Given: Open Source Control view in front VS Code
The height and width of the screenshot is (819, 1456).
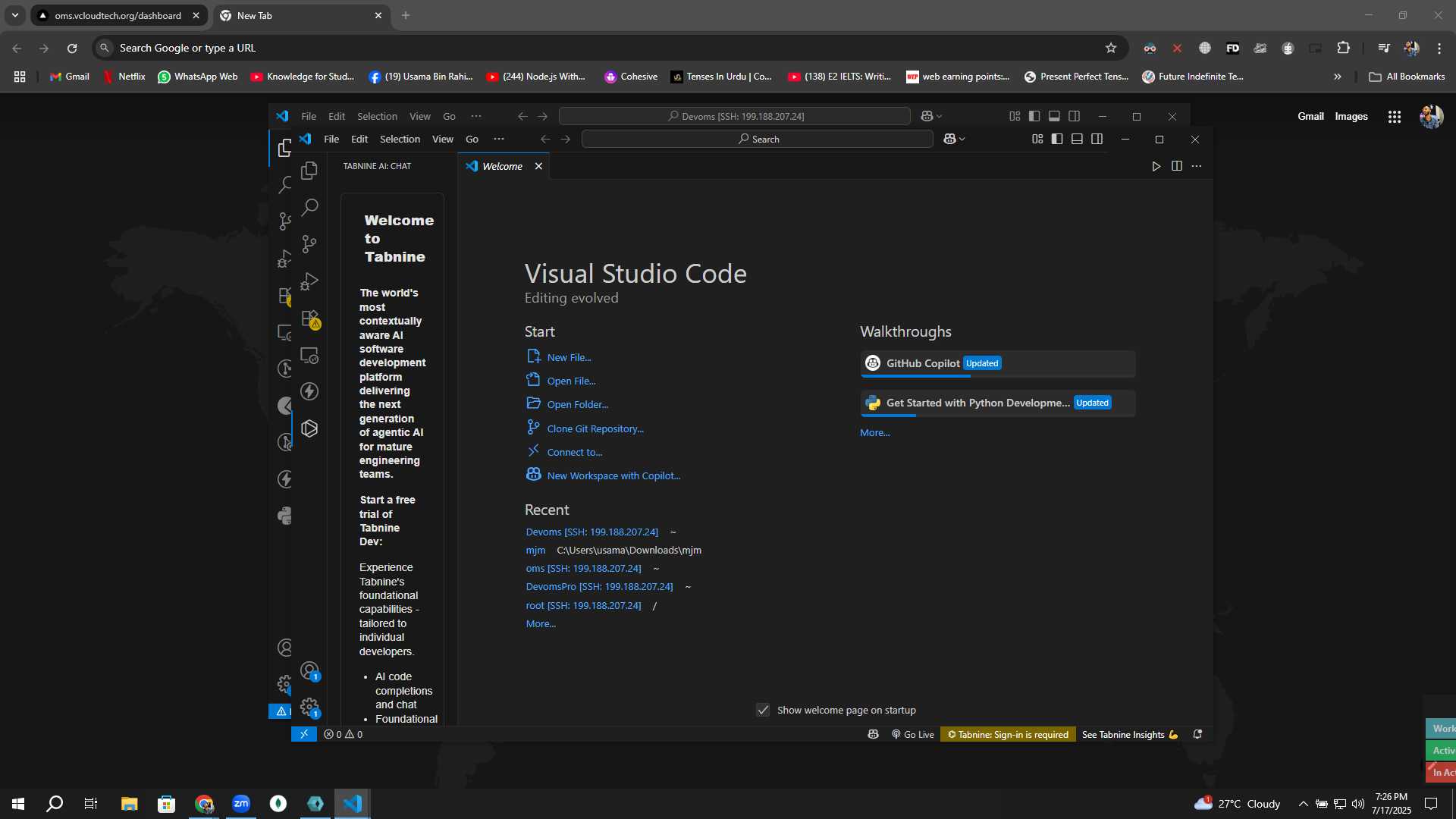Looking at the screenshot, I should 309,244.
